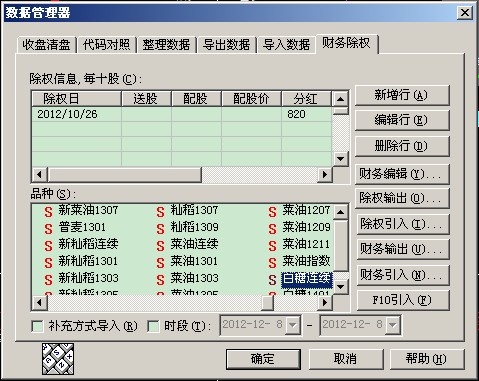Click the down arrow of the 除权信息 table scrollbar
Image resolution: width=479 pixels, height=381 pixels.
[x=341, y=159]
